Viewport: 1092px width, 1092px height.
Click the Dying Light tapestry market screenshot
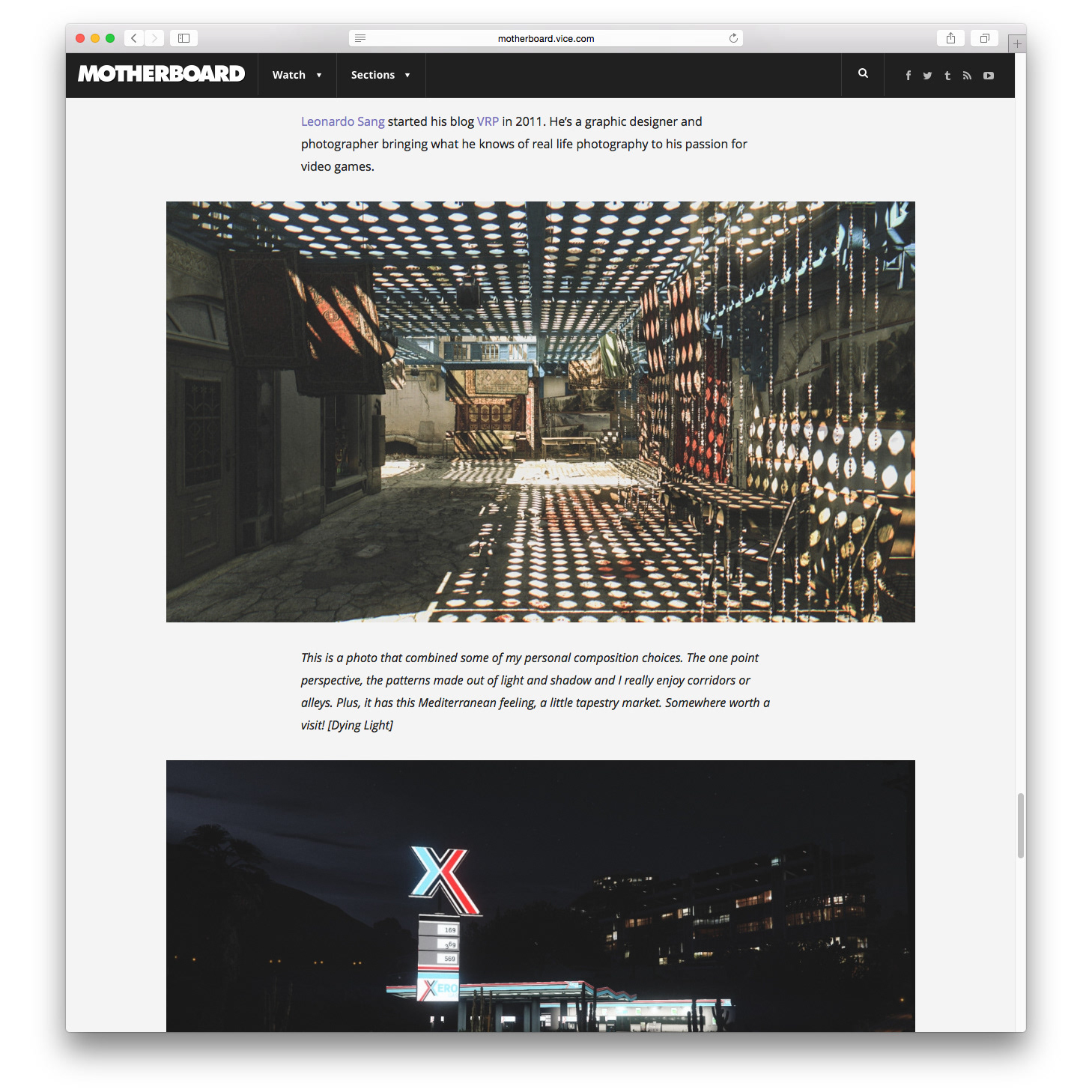[541, 412]
